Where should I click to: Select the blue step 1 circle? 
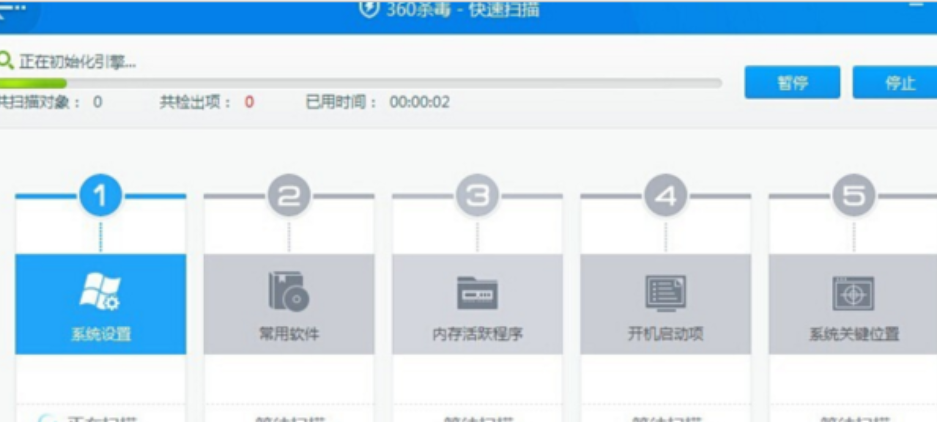pos(100,197)
